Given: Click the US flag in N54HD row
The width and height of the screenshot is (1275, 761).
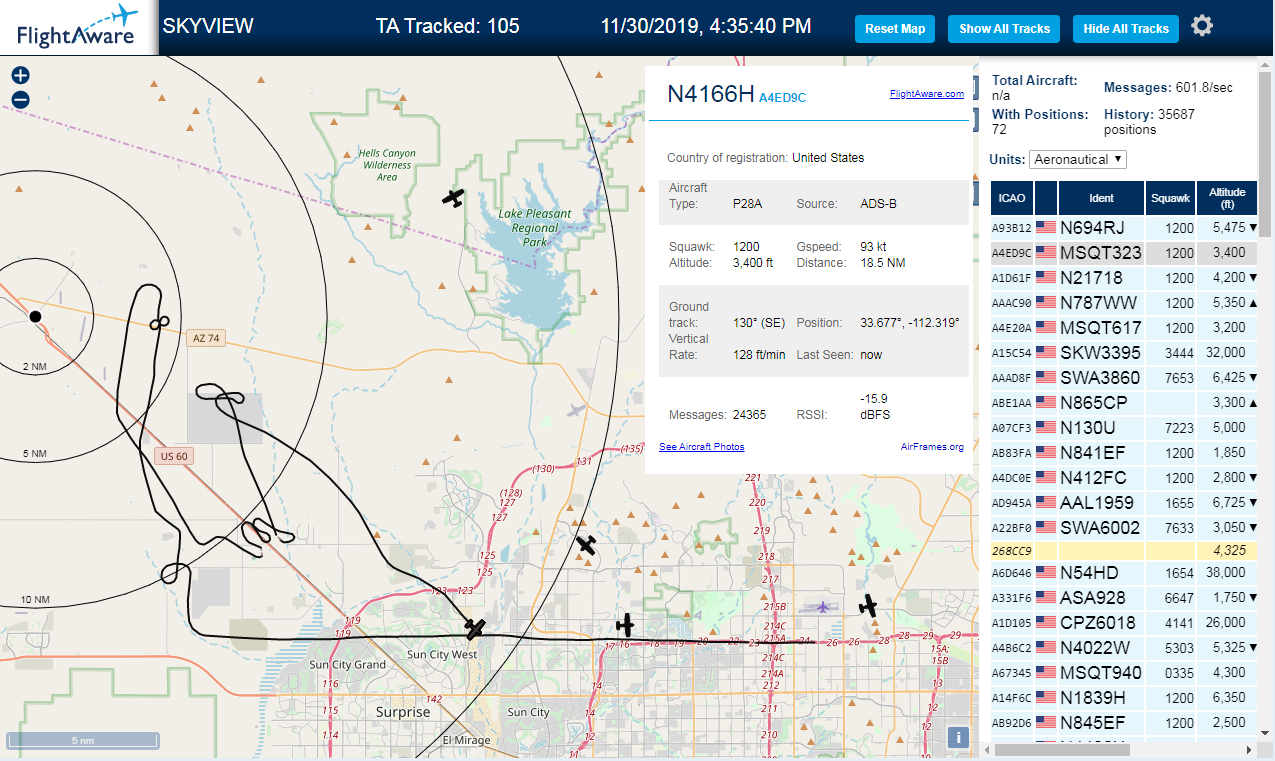Looking at the screenshot, I should click(x=1046, y=573).
